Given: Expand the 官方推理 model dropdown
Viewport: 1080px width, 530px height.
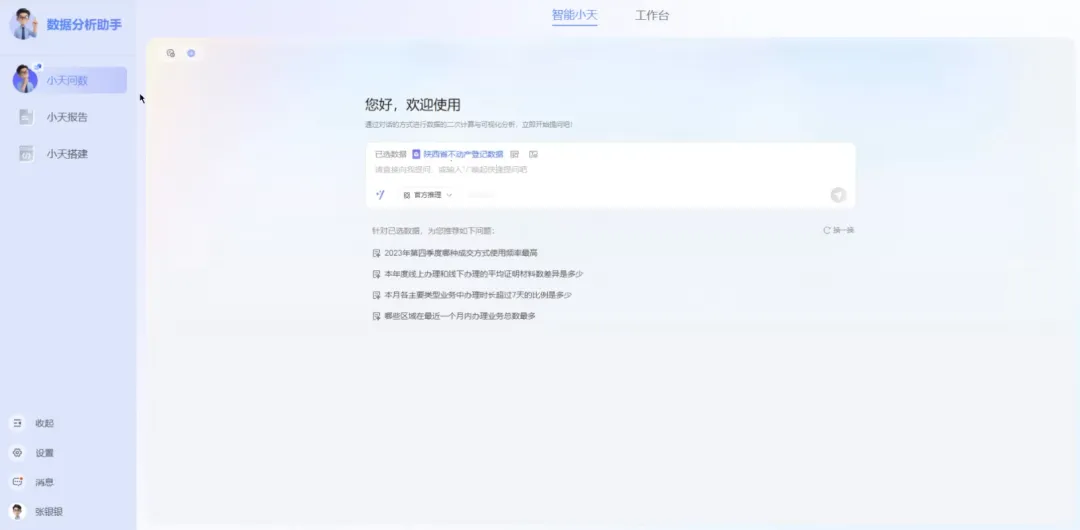Looking at the screenshot, I should pos(427,195).
